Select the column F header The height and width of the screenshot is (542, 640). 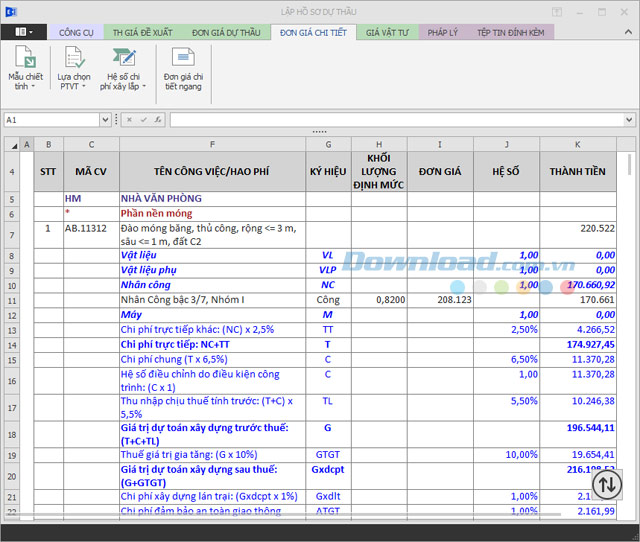212,145
